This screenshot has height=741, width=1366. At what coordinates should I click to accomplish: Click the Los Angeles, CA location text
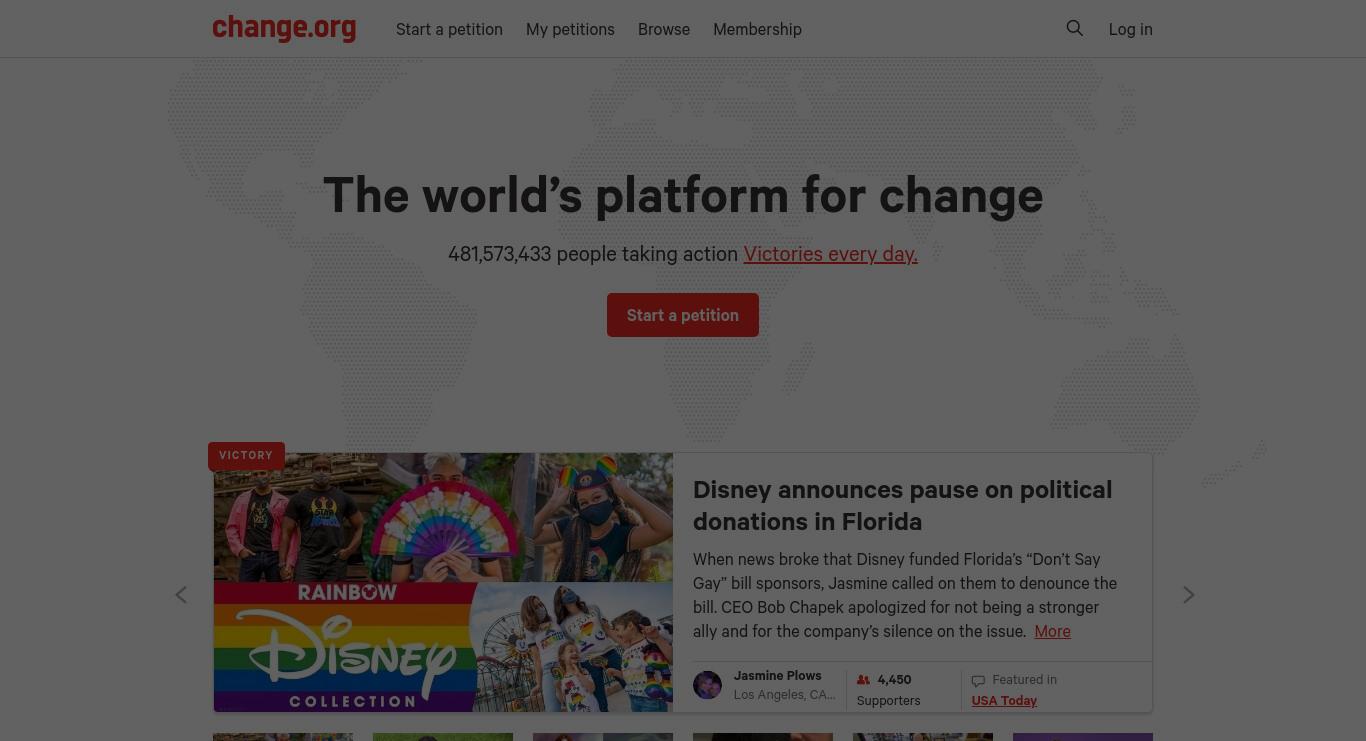coord(784,695)
